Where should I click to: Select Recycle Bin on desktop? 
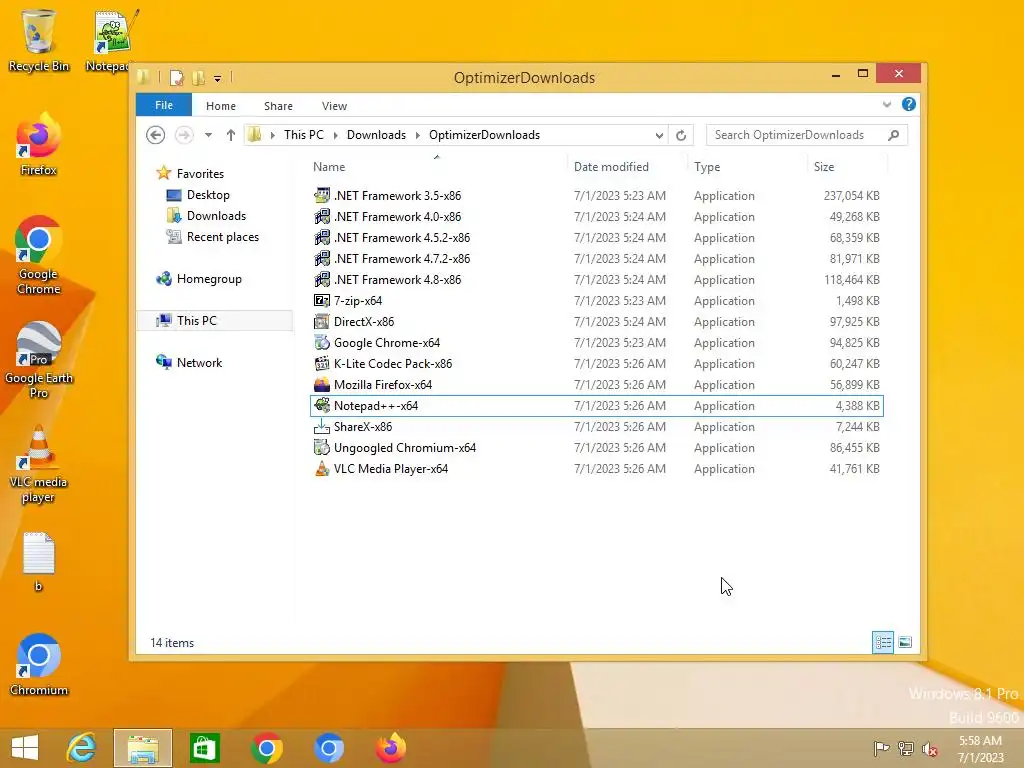[39, 40]
